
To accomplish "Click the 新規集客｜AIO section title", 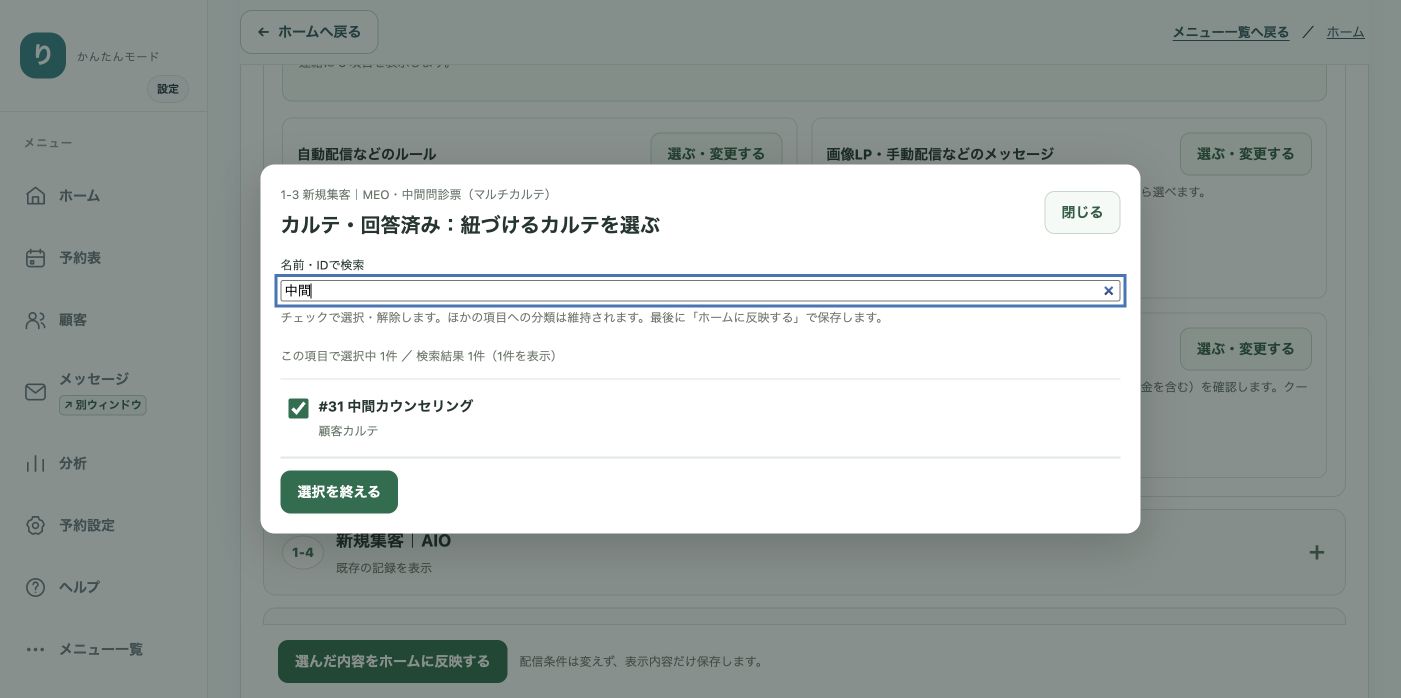I will [x=393, y=541].
